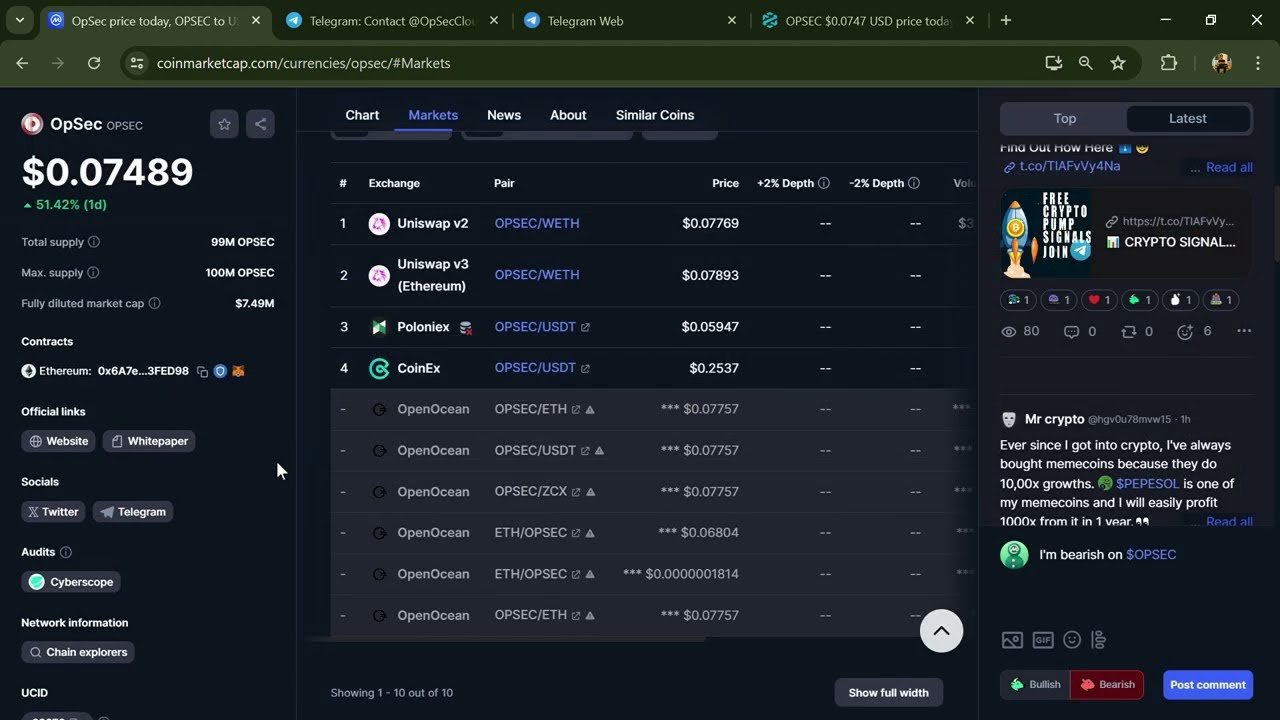Add a reaction with the emoji-plus icon
1280x720 pixels.
coord(1186,331)
